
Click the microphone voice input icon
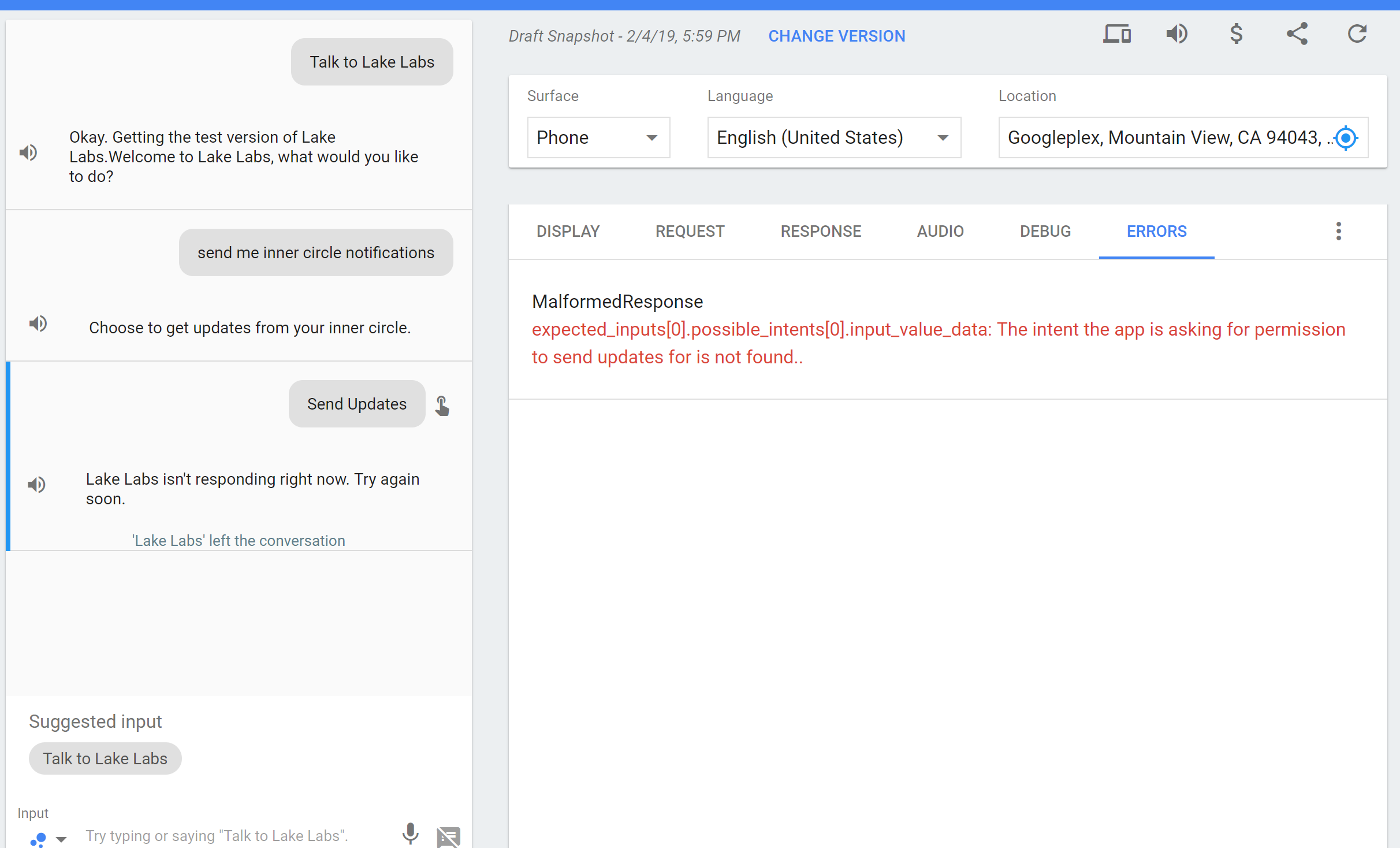410,834
